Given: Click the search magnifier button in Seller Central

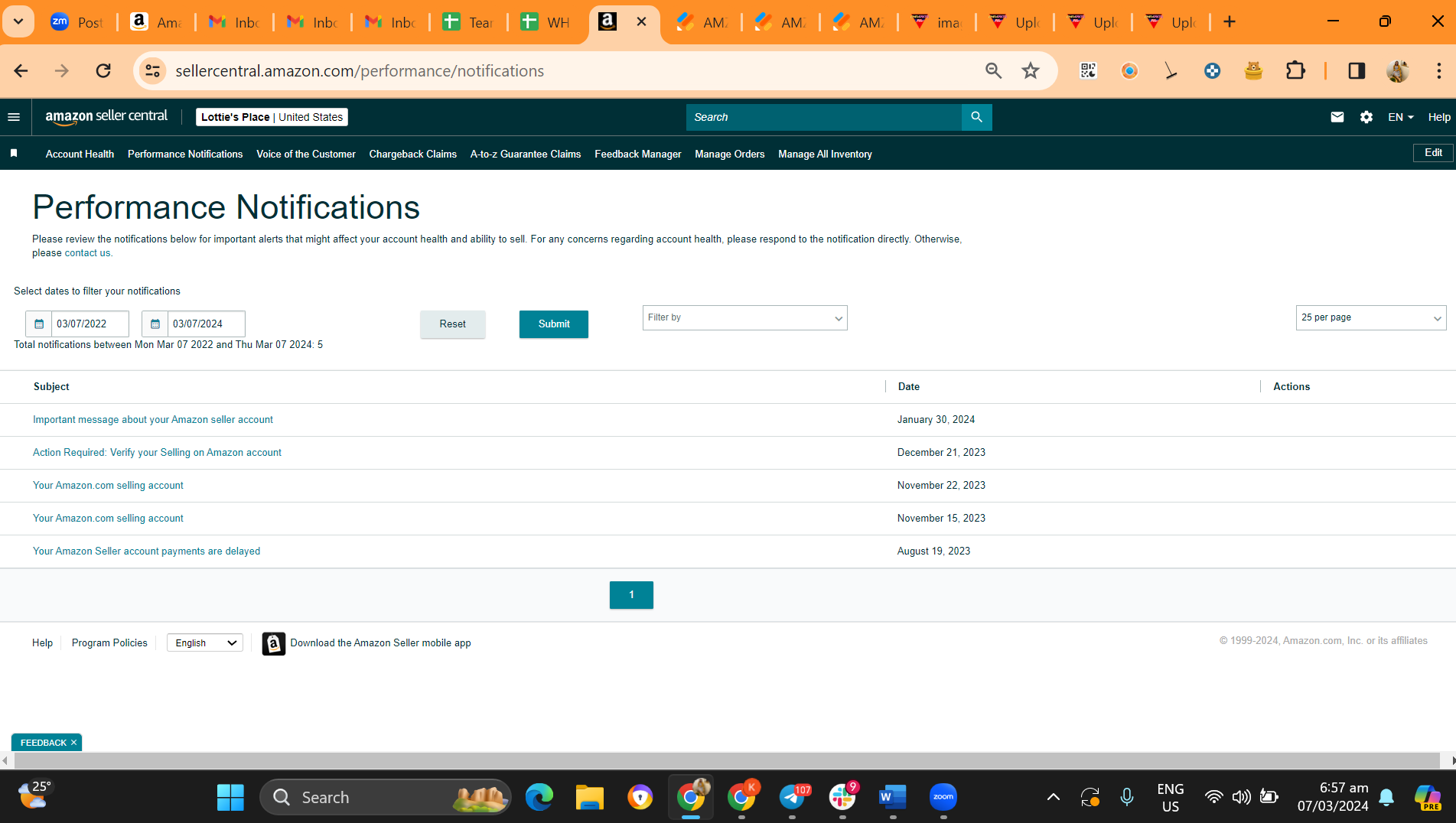Looking at the screenshot, I should coord(976,117).
